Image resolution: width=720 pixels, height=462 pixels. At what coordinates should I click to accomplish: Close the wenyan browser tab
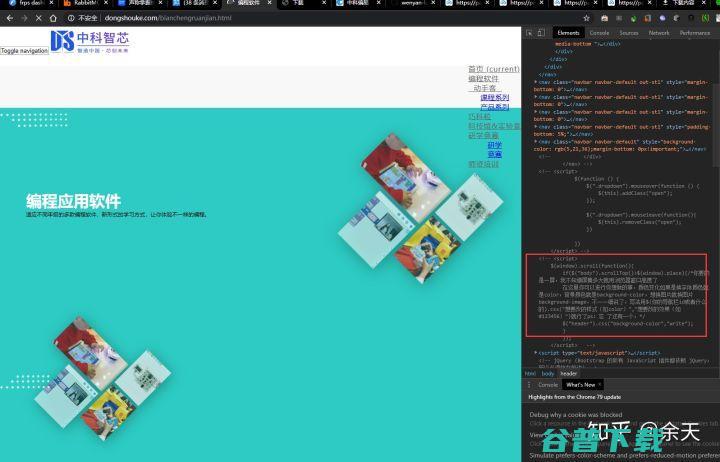click(x=433, y=3)
